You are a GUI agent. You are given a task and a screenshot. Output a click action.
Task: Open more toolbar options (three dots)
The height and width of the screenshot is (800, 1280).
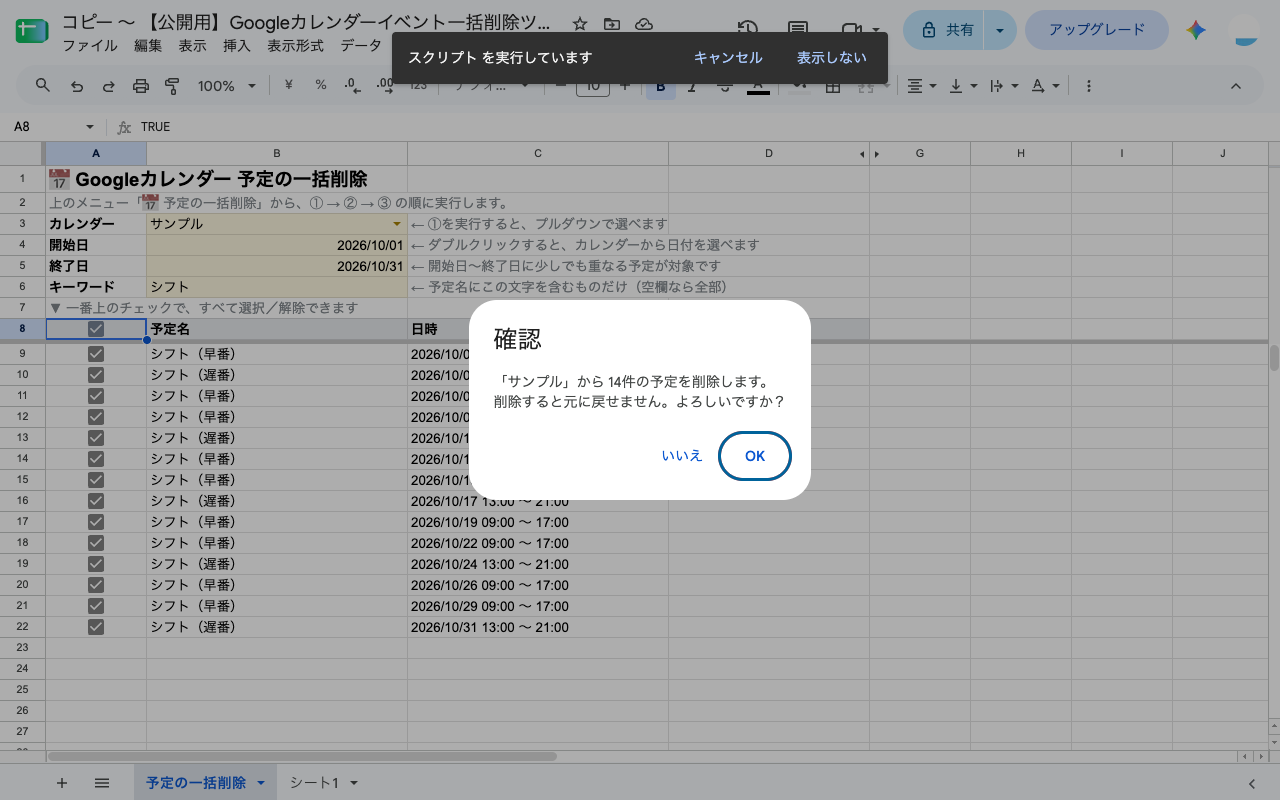tap(1088, 86)
